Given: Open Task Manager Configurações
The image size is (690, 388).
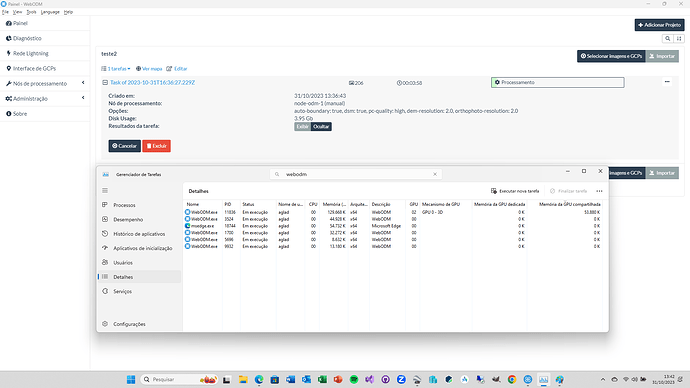Looking at the screenshot, I should pyautogui.click(x=139, y=324).
